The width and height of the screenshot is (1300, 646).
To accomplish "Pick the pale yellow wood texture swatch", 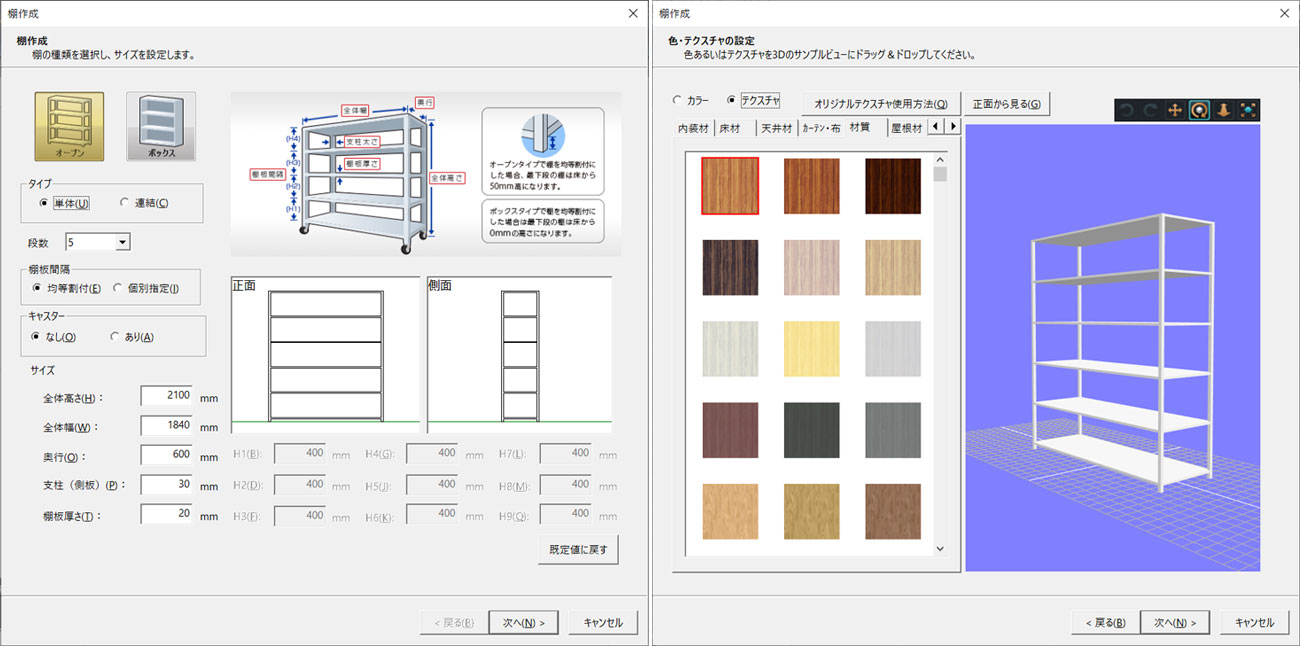I will [x=811, y=349].
